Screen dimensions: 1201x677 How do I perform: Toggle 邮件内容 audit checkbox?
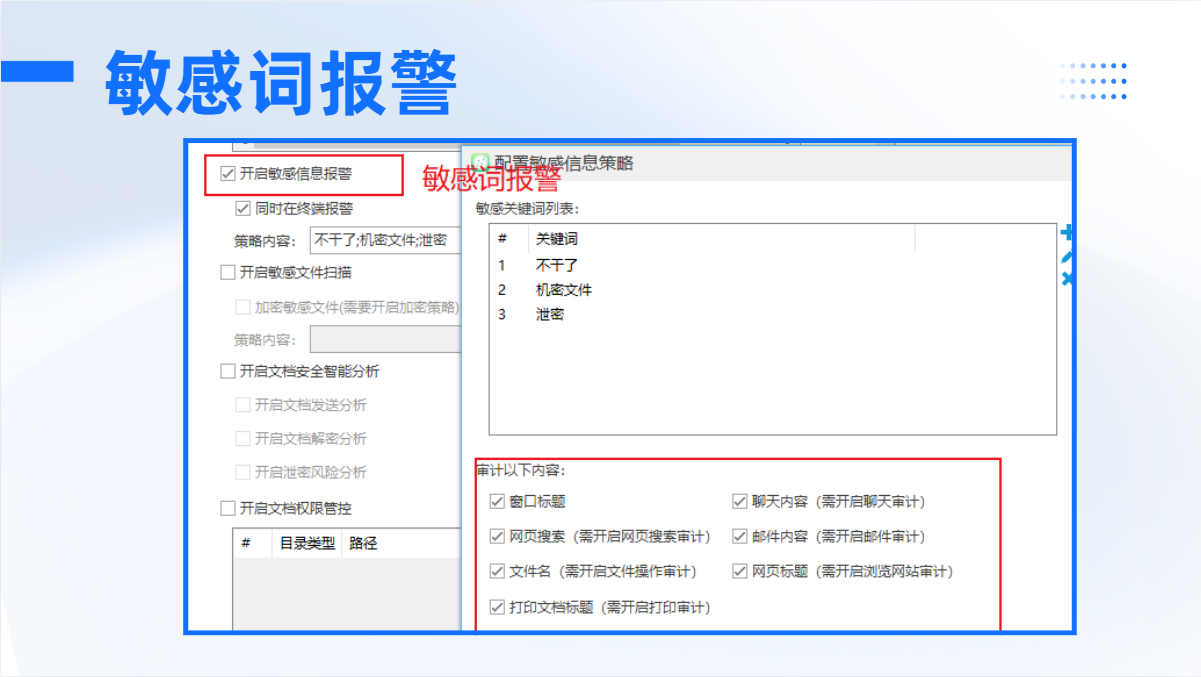[740, 537]
